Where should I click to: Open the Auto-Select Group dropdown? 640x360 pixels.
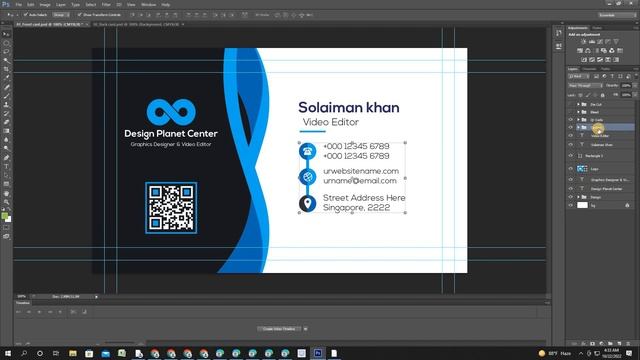61,15
